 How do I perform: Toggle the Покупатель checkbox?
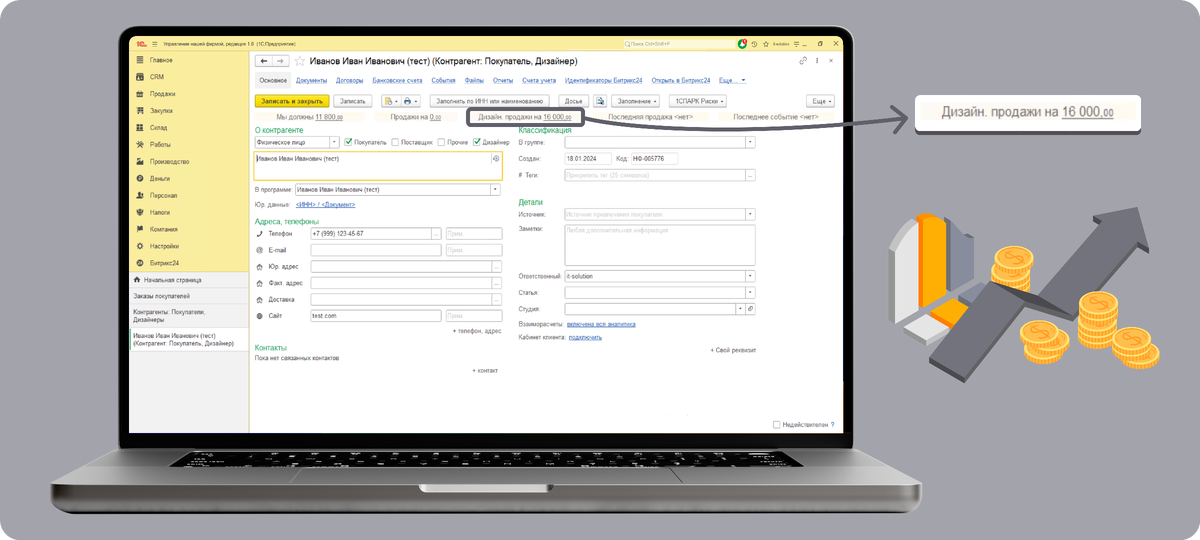click(x=349, y=142)
